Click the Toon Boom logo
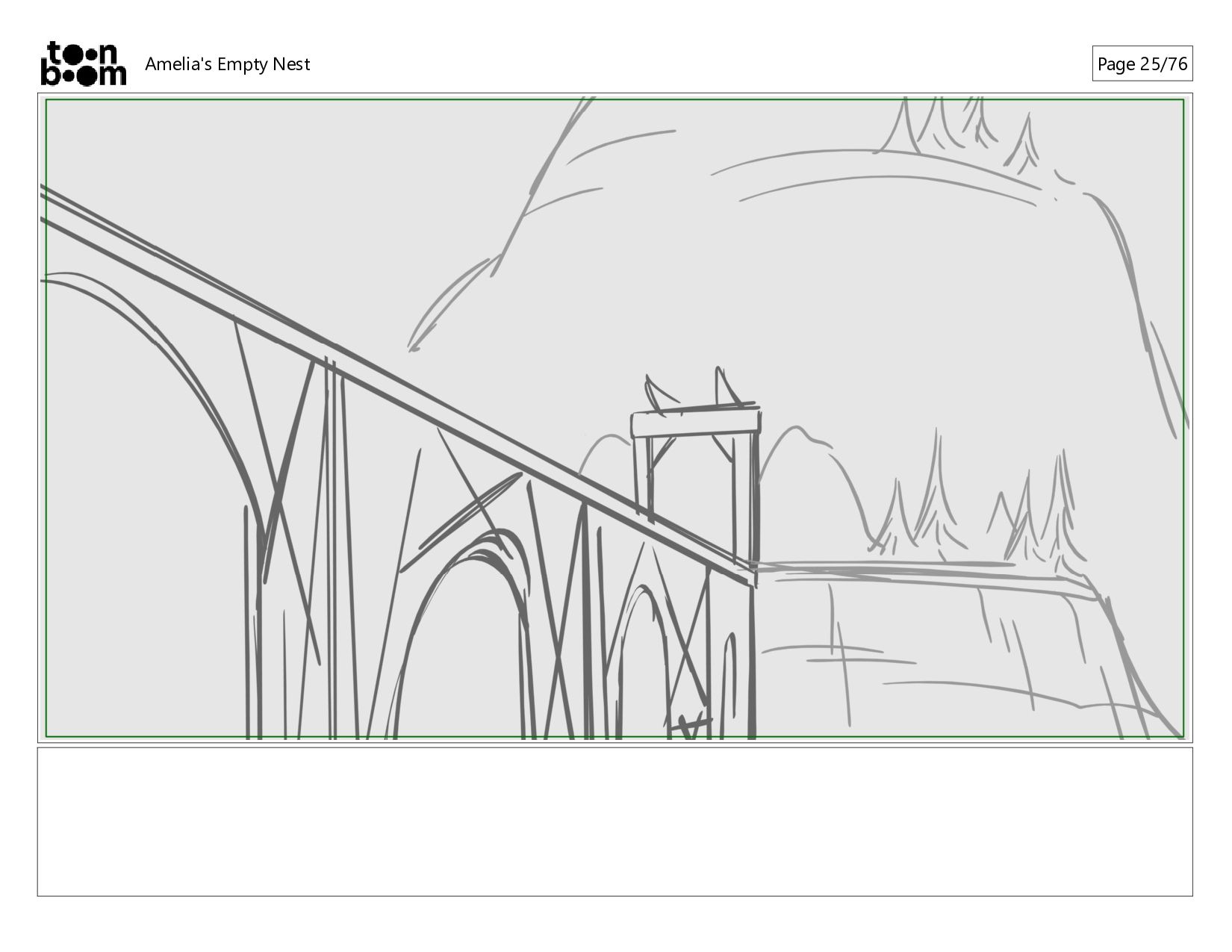 (83, 63)
